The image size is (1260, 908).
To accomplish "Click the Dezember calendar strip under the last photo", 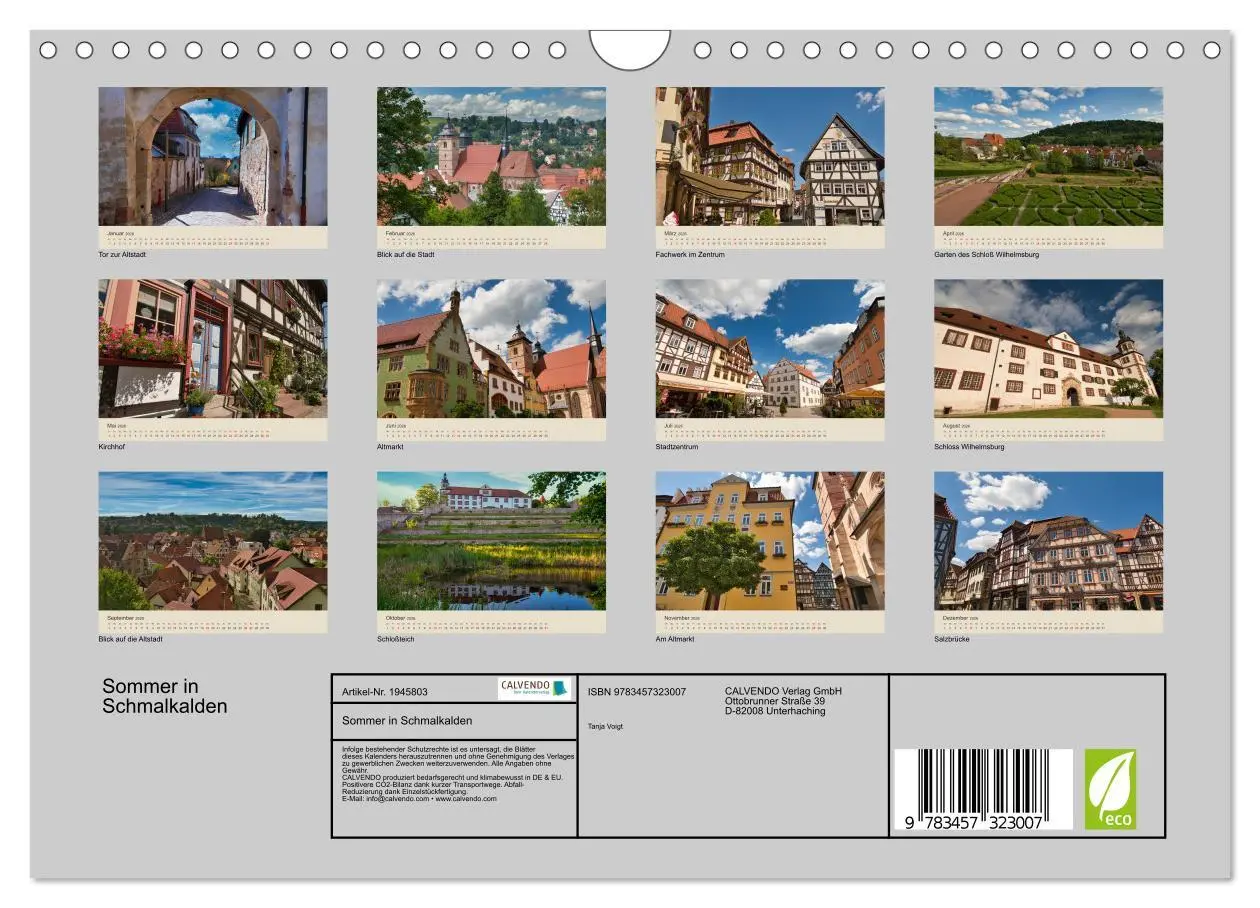I will [x=1048, y=621].
